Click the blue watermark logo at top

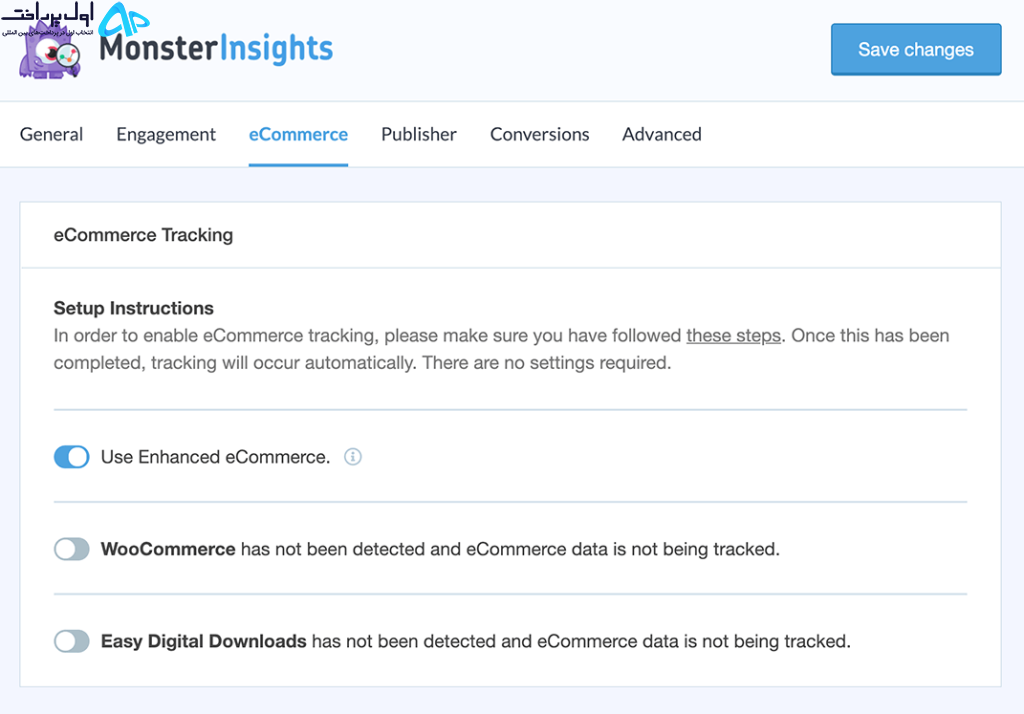124,20
